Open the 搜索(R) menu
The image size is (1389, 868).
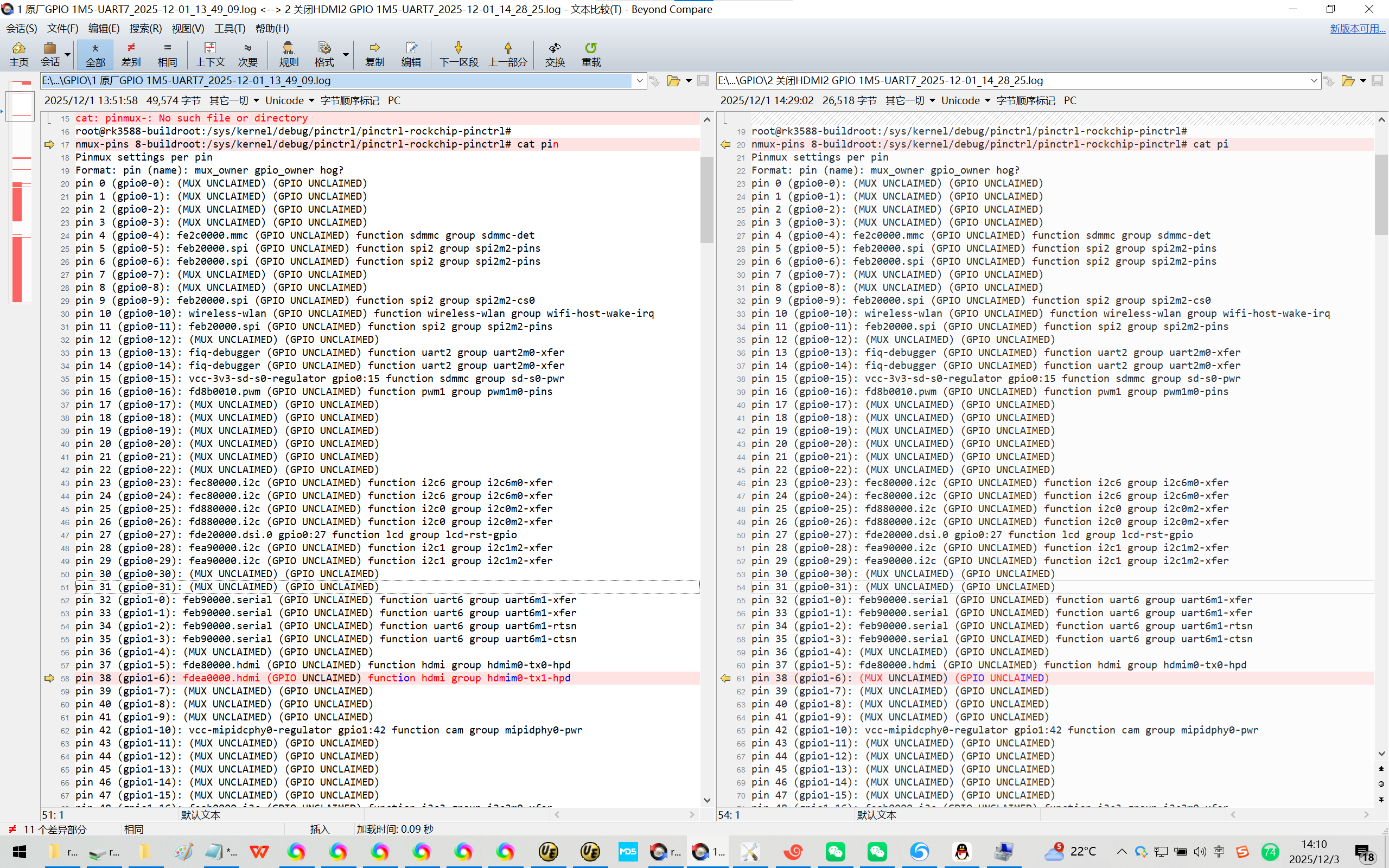pos(145,28)
